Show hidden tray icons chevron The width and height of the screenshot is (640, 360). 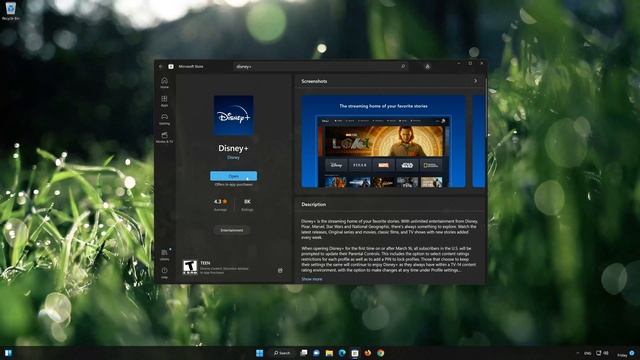pyautogui.click(x=577, y=353)
